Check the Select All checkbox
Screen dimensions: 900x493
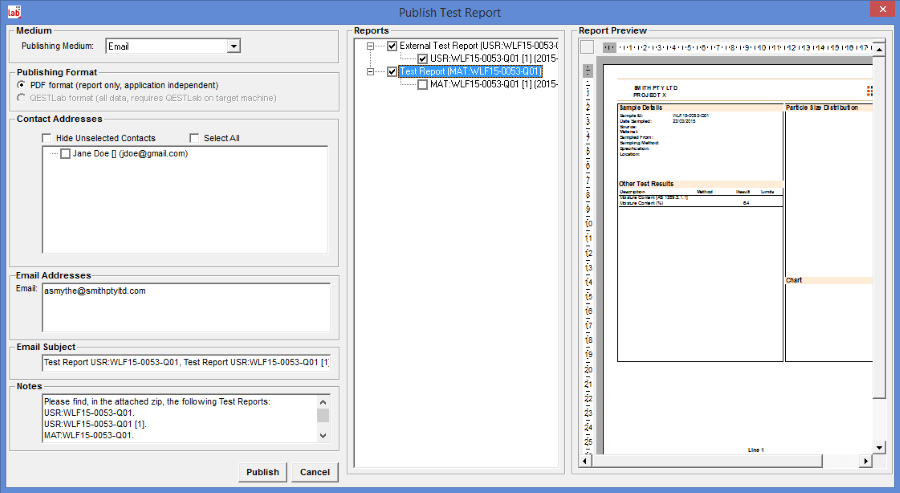[x=195, y=138]
